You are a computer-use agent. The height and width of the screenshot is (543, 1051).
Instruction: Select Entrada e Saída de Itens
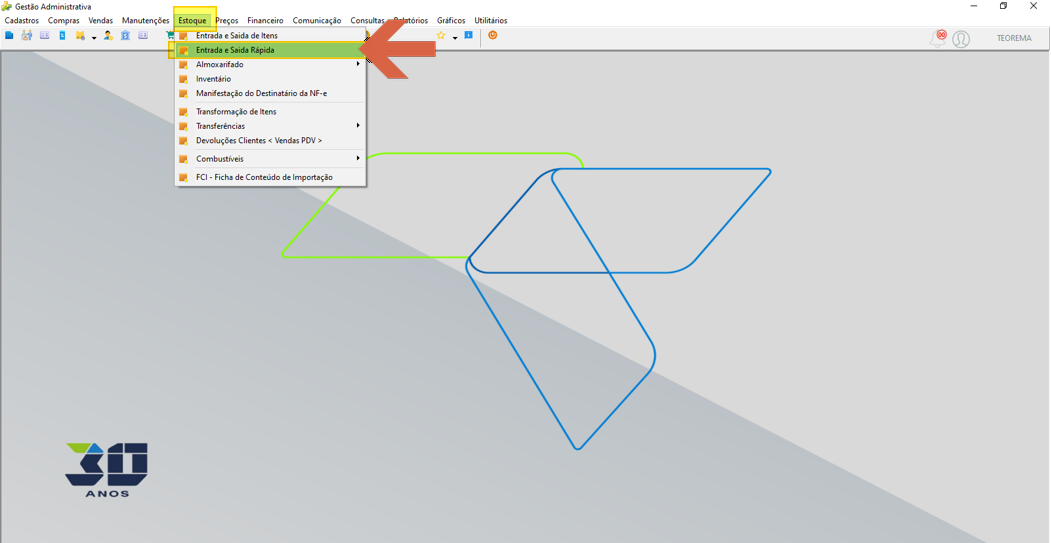click(x=271, y=36)
